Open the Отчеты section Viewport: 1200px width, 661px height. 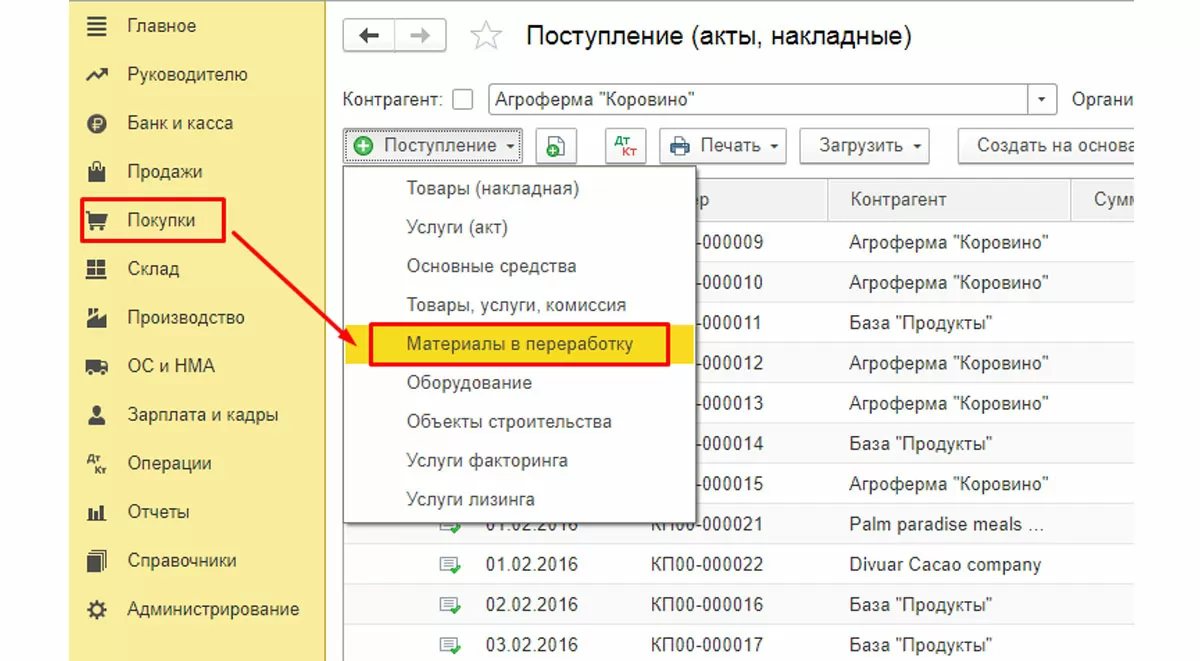pyautogui.click(x=158, y=513)
